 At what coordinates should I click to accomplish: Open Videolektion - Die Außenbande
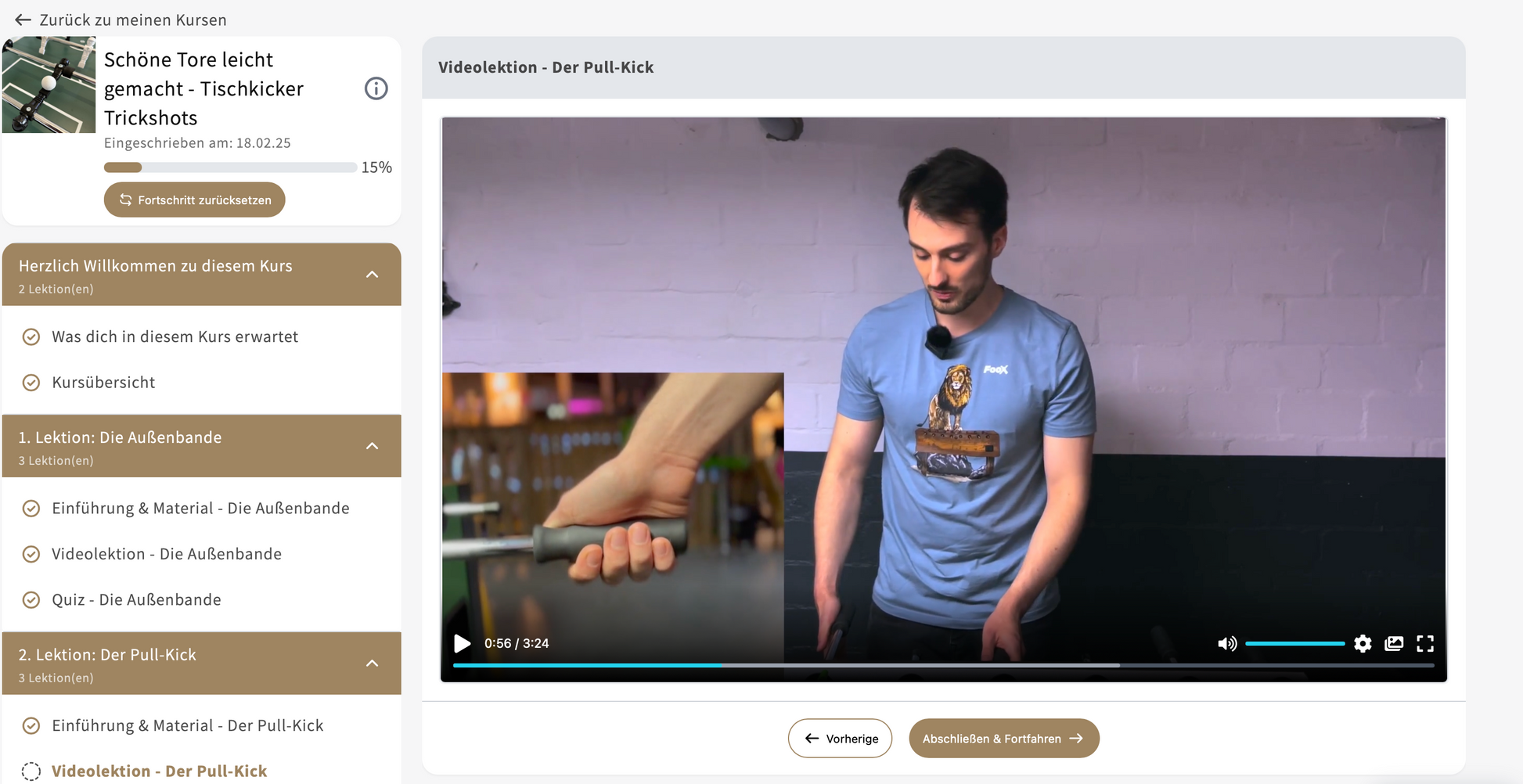[x=167, y=554]
